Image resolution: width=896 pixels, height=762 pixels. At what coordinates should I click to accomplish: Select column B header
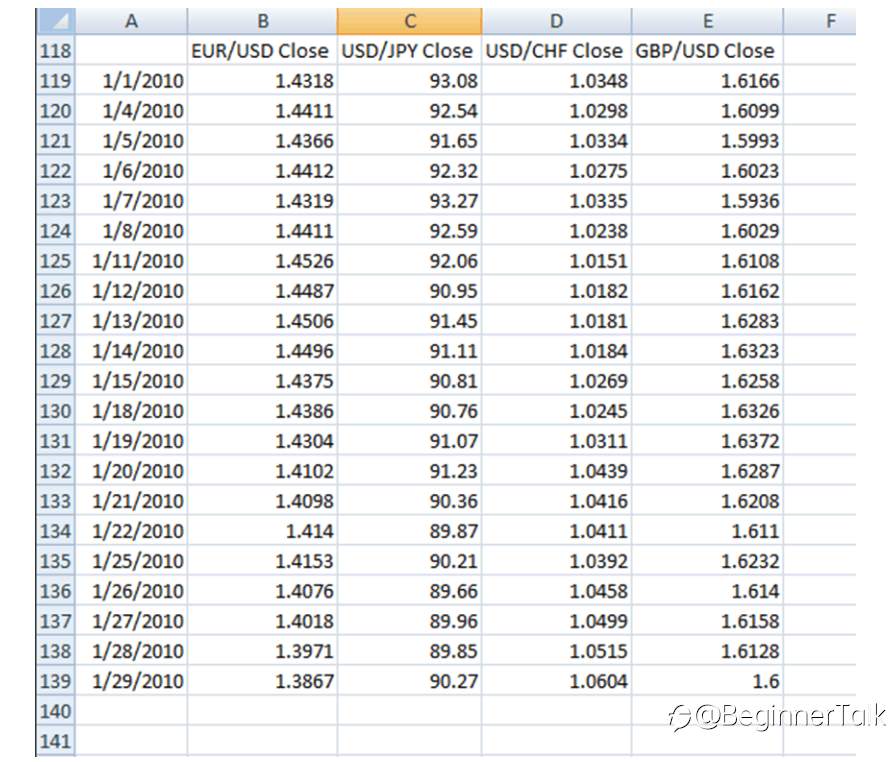tap(262, 22)
